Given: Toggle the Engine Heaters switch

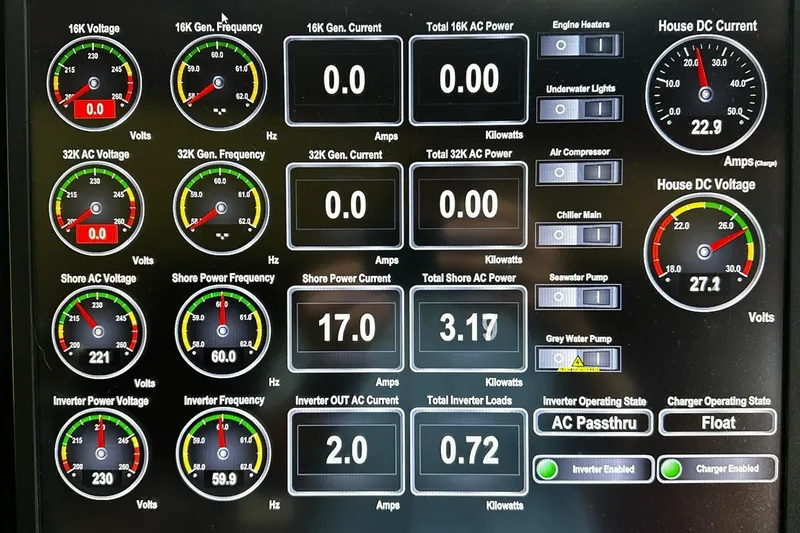Looking at the screenshot, I should point(581,46).
